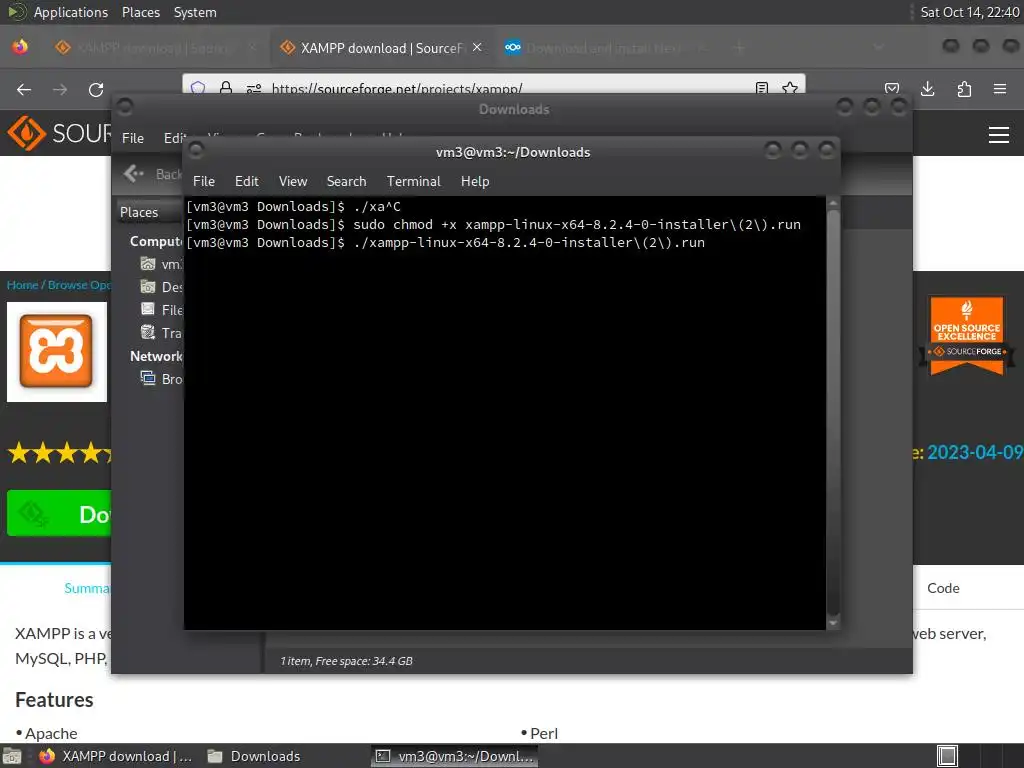Click the Back button in Downloads window

152,174
